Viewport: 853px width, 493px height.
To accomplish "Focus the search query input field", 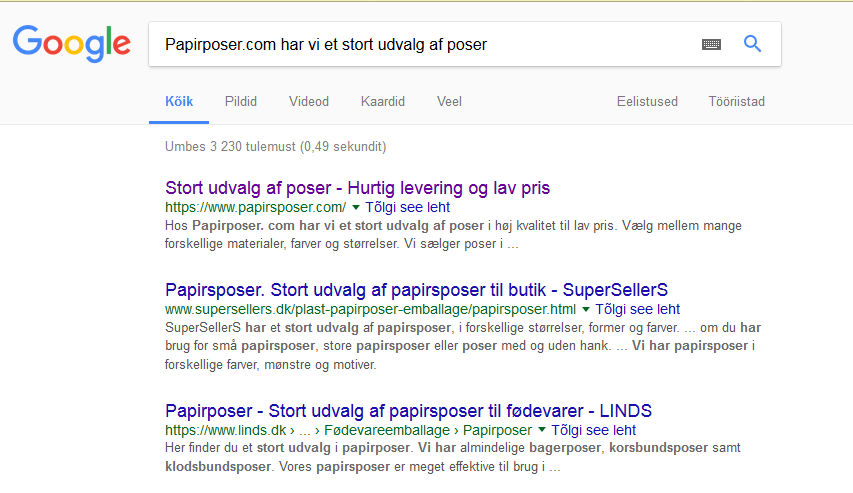I will pos(424,45).
